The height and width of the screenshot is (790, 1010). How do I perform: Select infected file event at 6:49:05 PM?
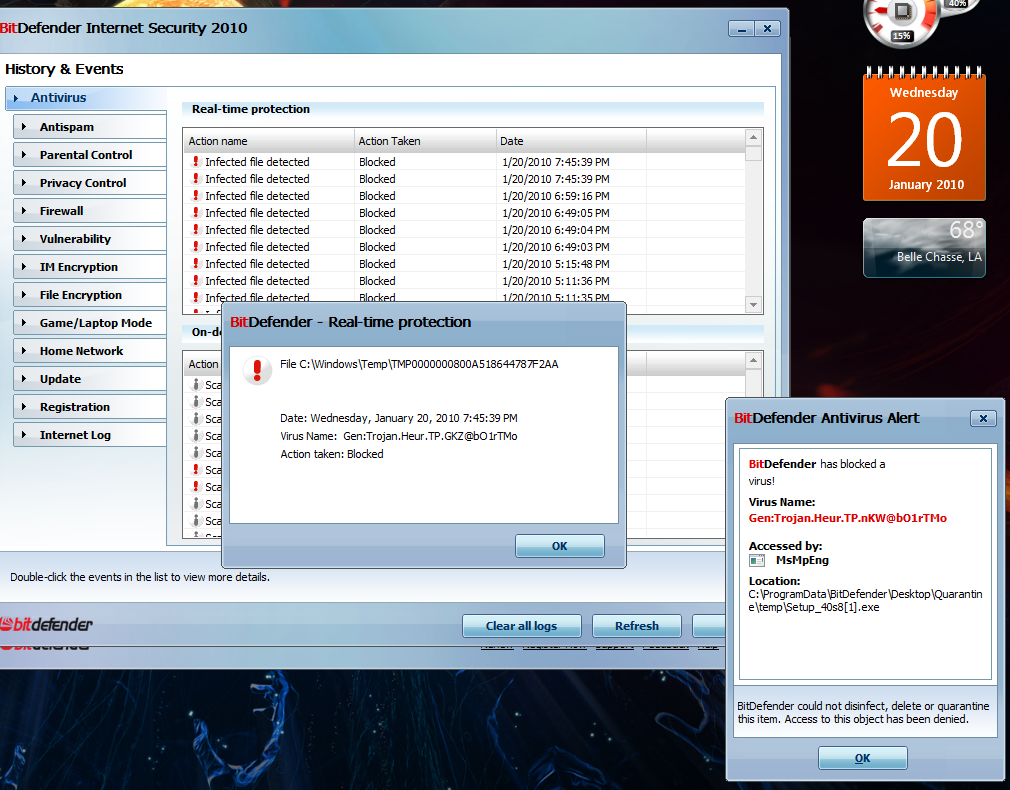tap(464, 213)
